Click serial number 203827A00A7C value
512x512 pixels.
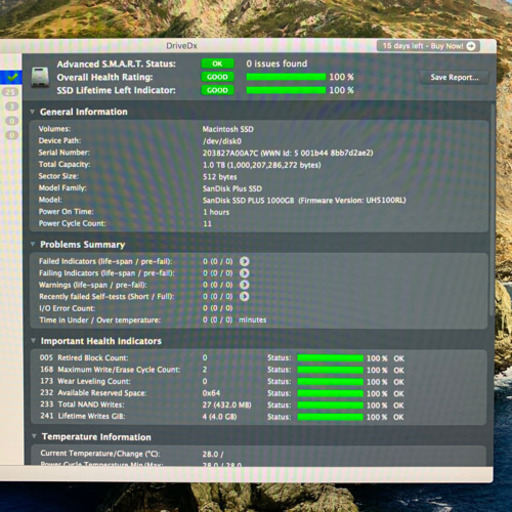[230, 153]
